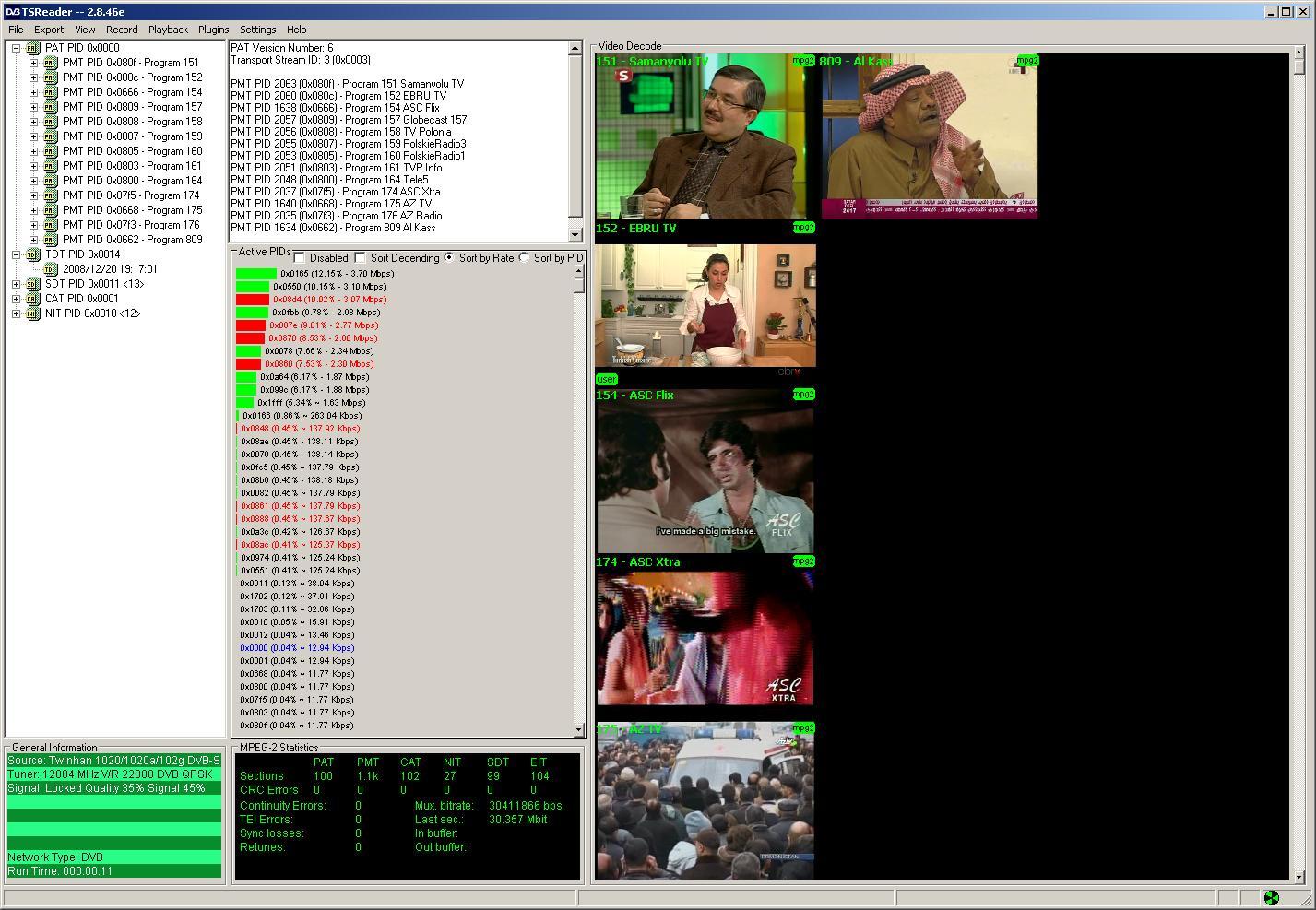Image resolution: width=1316 pixels, height=910 pixels.
Task: Select the AZ TV crowd video thumbnail
Action: pyautogui.click(x=705, y=801)
